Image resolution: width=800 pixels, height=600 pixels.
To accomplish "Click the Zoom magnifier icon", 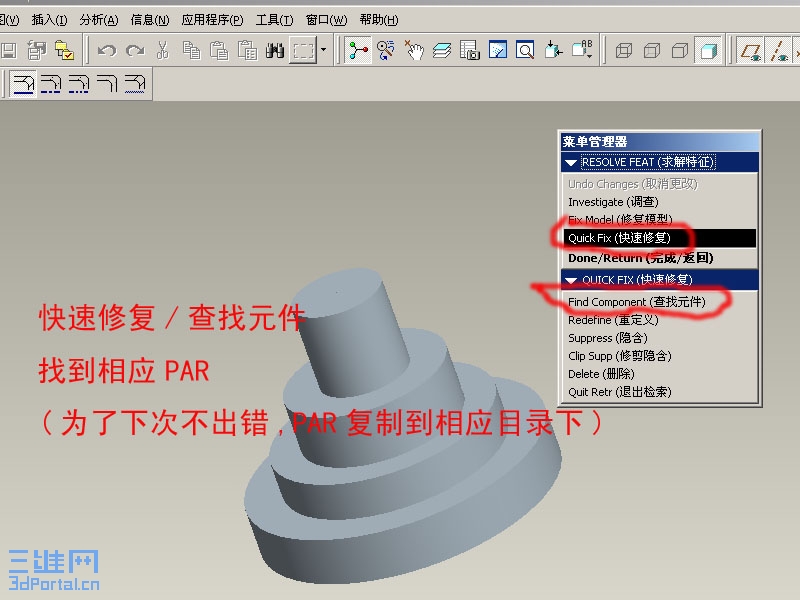I will [x=525, y=50].
